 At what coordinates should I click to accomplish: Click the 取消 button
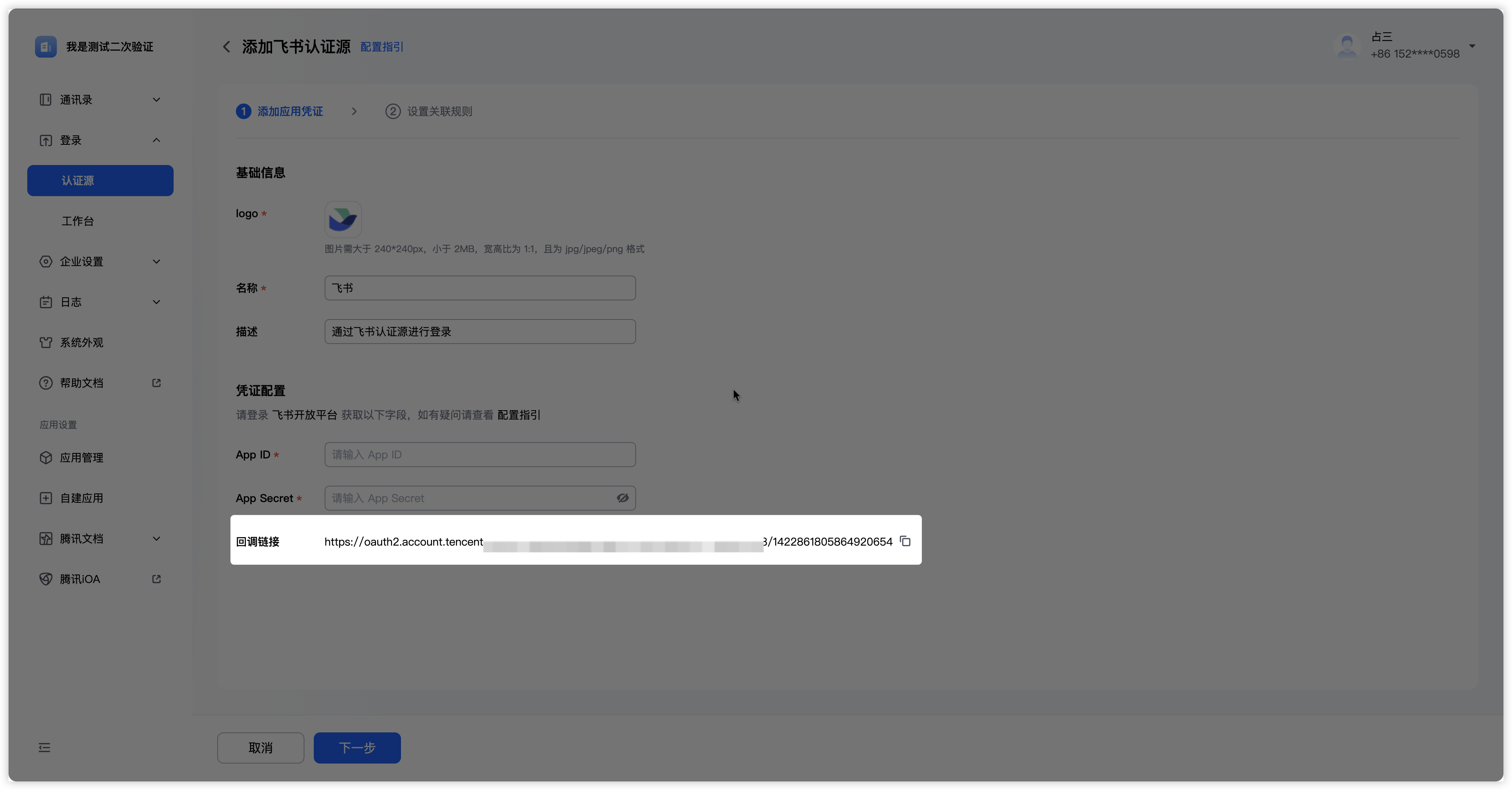pyautogui.click(x=260, y=748)
